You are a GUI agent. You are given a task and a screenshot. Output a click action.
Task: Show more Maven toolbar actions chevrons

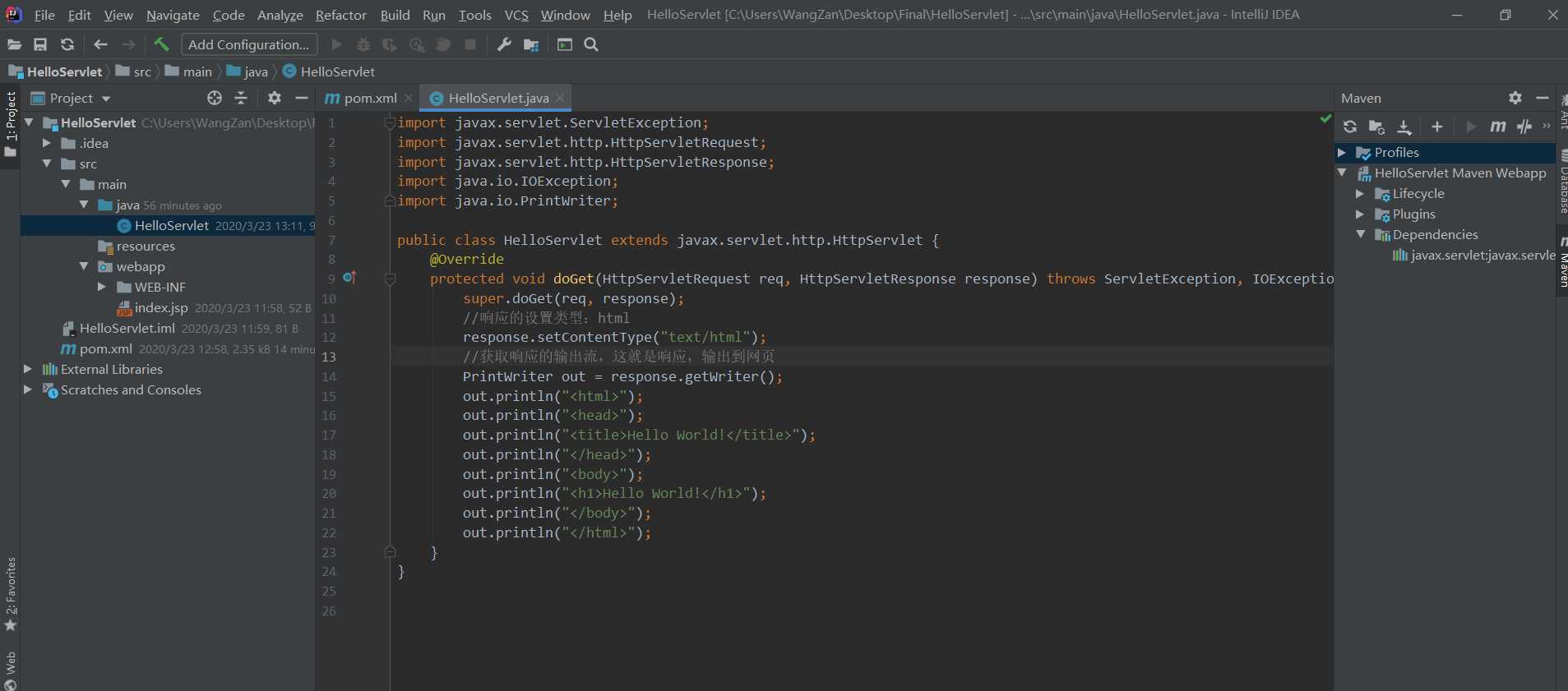[x=1547, y=127]
